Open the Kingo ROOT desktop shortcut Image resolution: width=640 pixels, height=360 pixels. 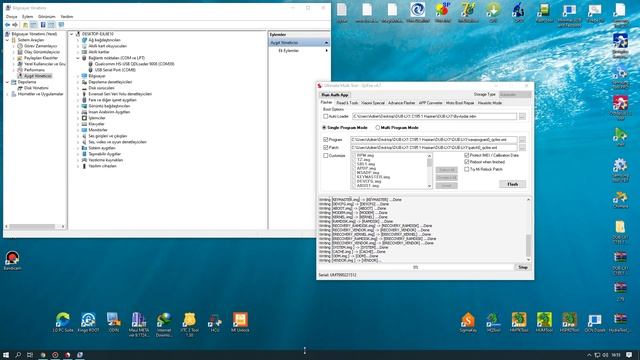[88, 322]
